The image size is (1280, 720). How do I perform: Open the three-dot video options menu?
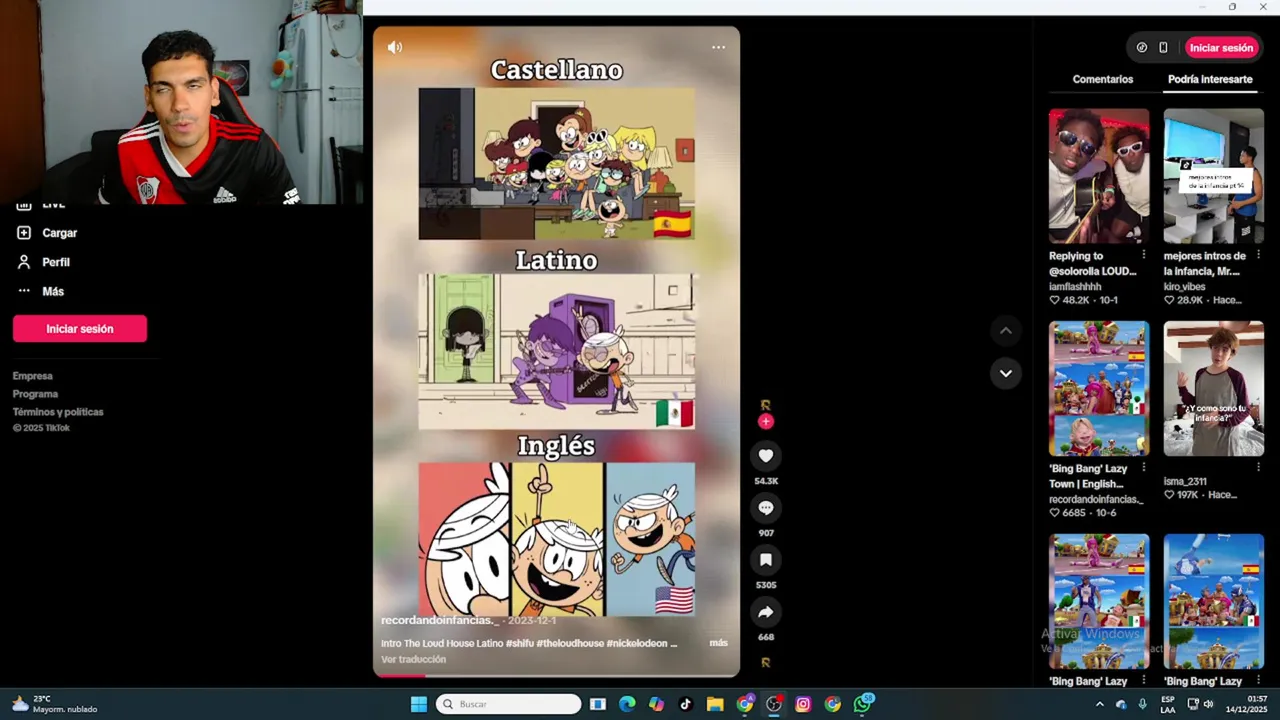point(718,47)
